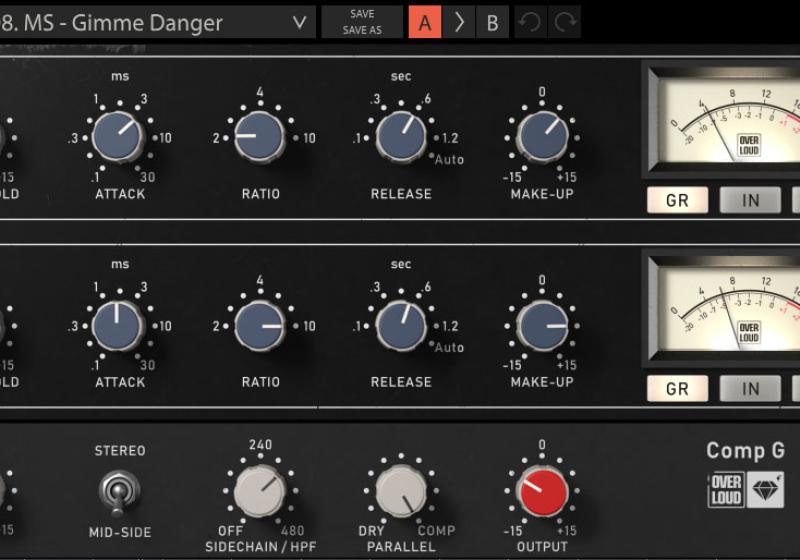Click the redo arrow icon
The width and height of the screenshot is (800, 560).
click(565, 22)
